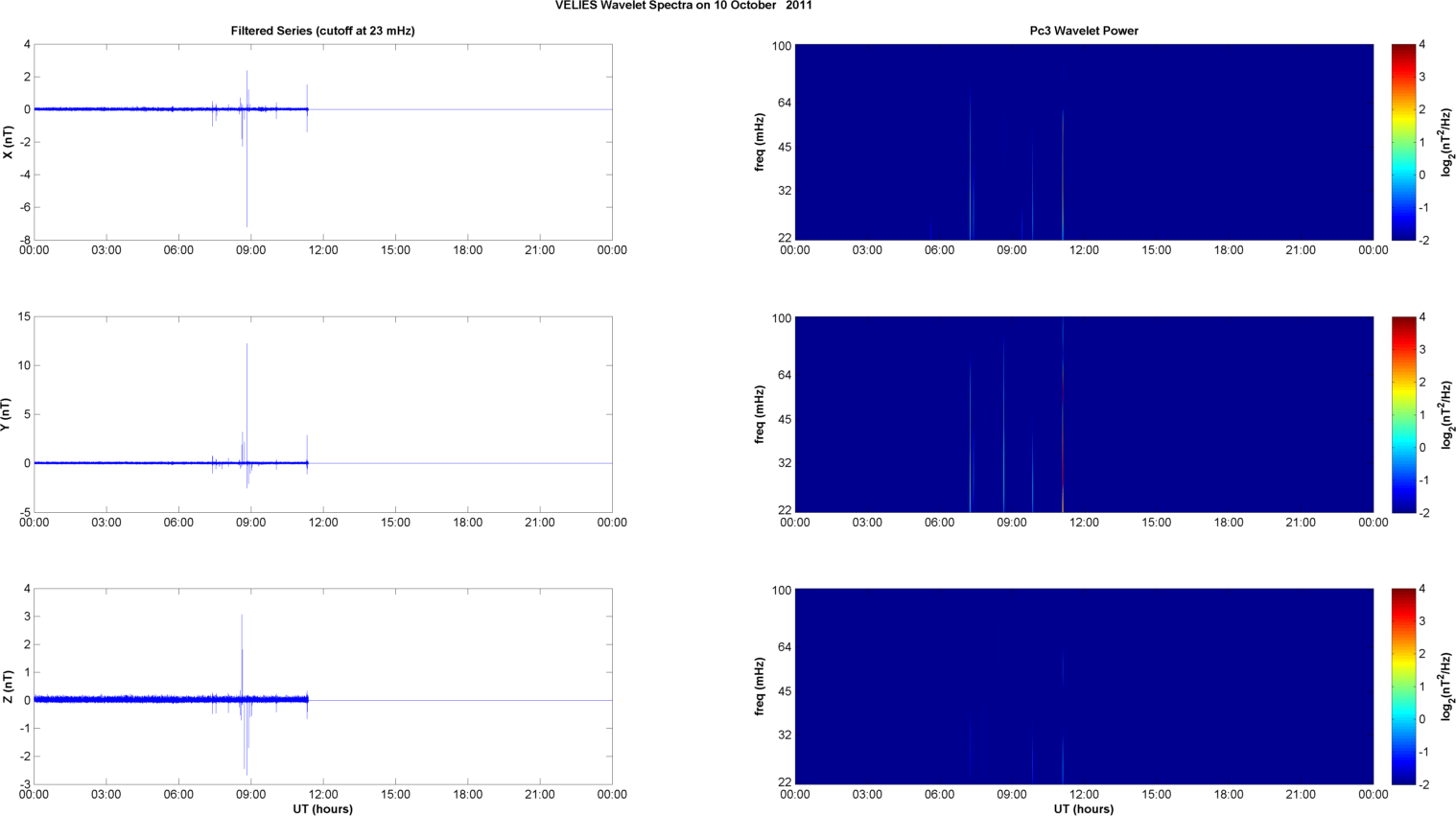
Task: Click the colorbar beside the middle wavelet plot
Action: pos(1403,414)
